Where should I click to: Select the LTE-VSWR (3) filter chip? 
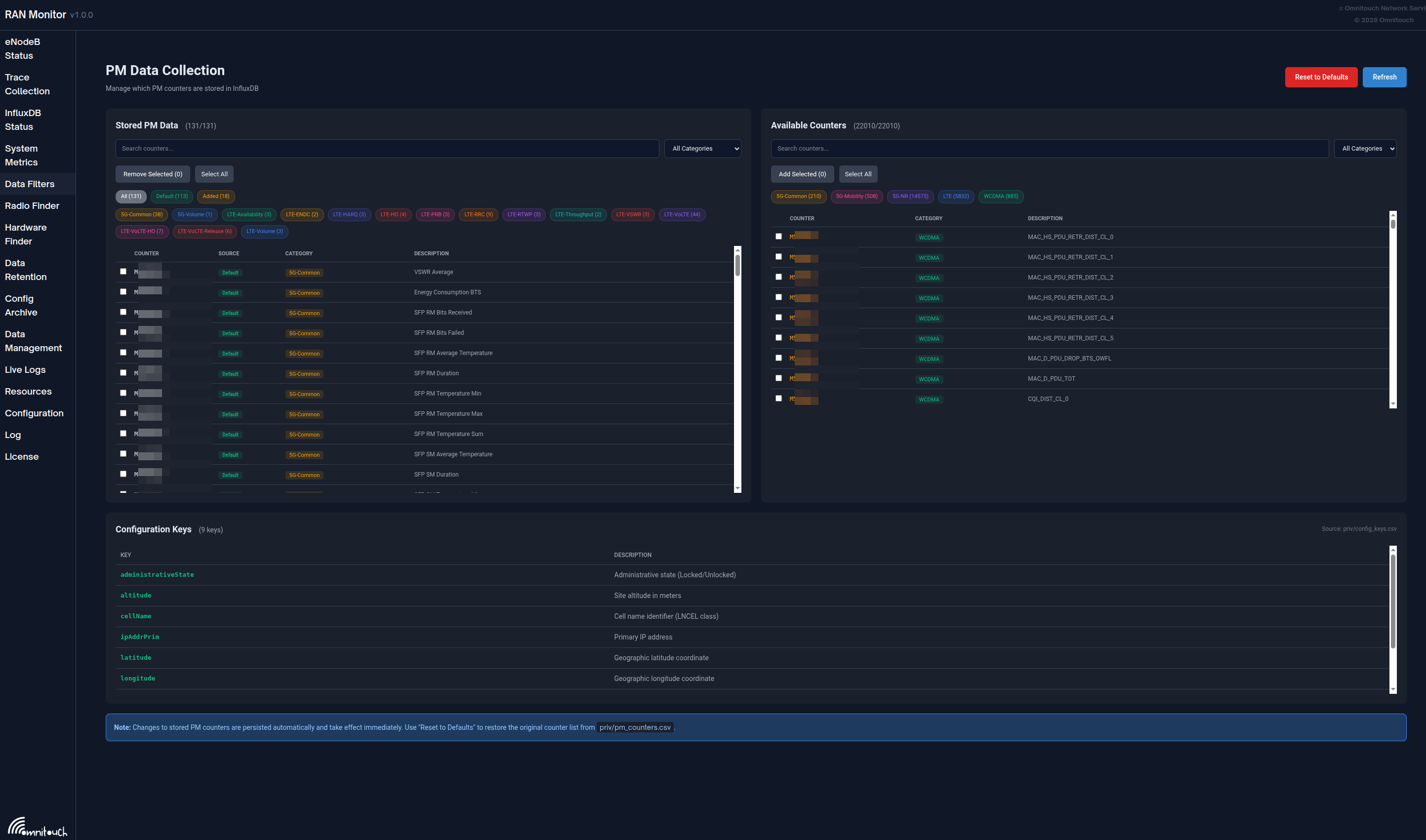tap(632, 214)
